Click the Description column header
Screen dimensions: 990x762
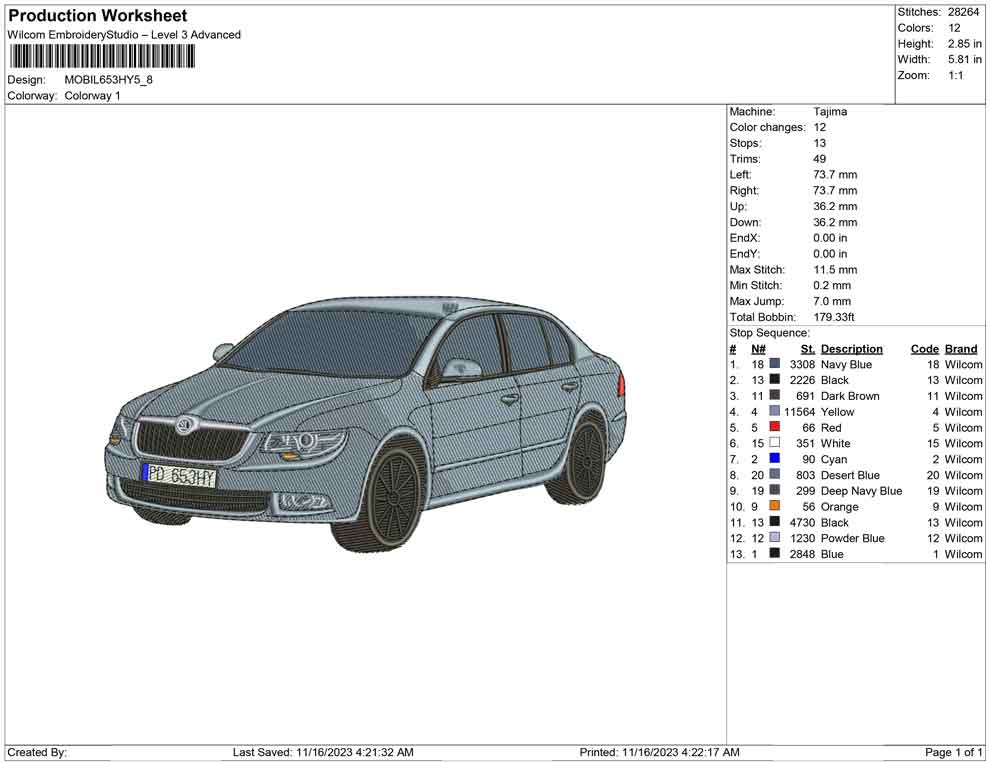point(851,349)
